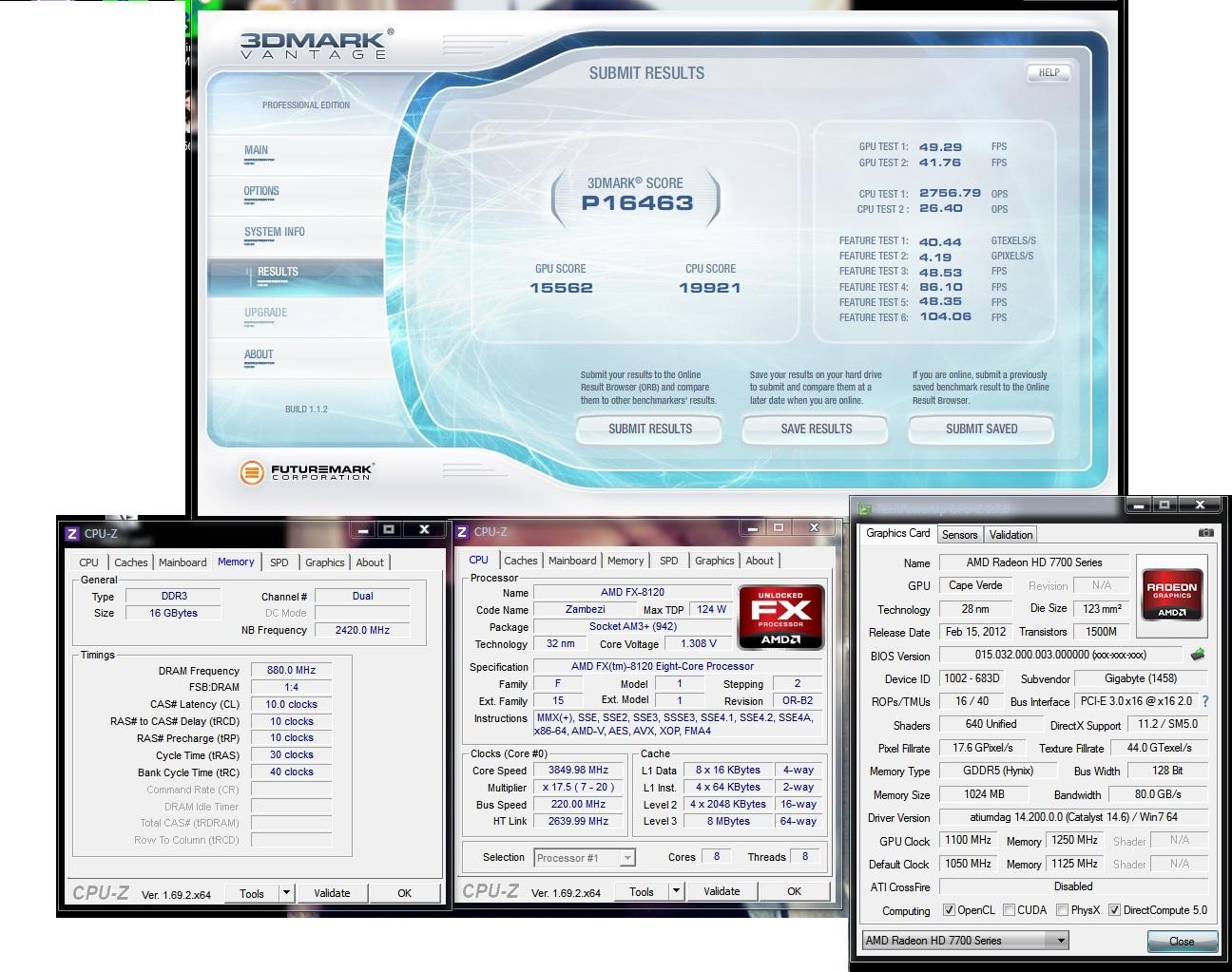
Task: Click the SUBMIT SAVED button
Action: 981,429
